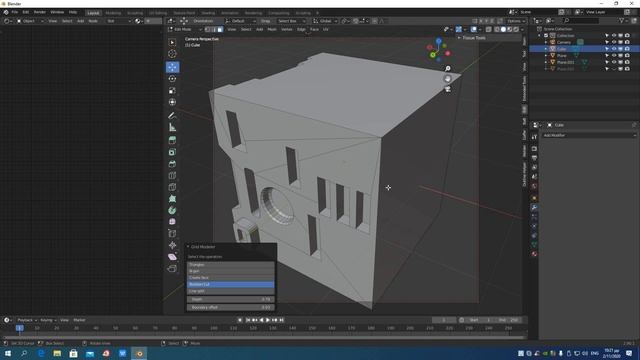Toggle the overlays button in viewport header

point(473,29)
